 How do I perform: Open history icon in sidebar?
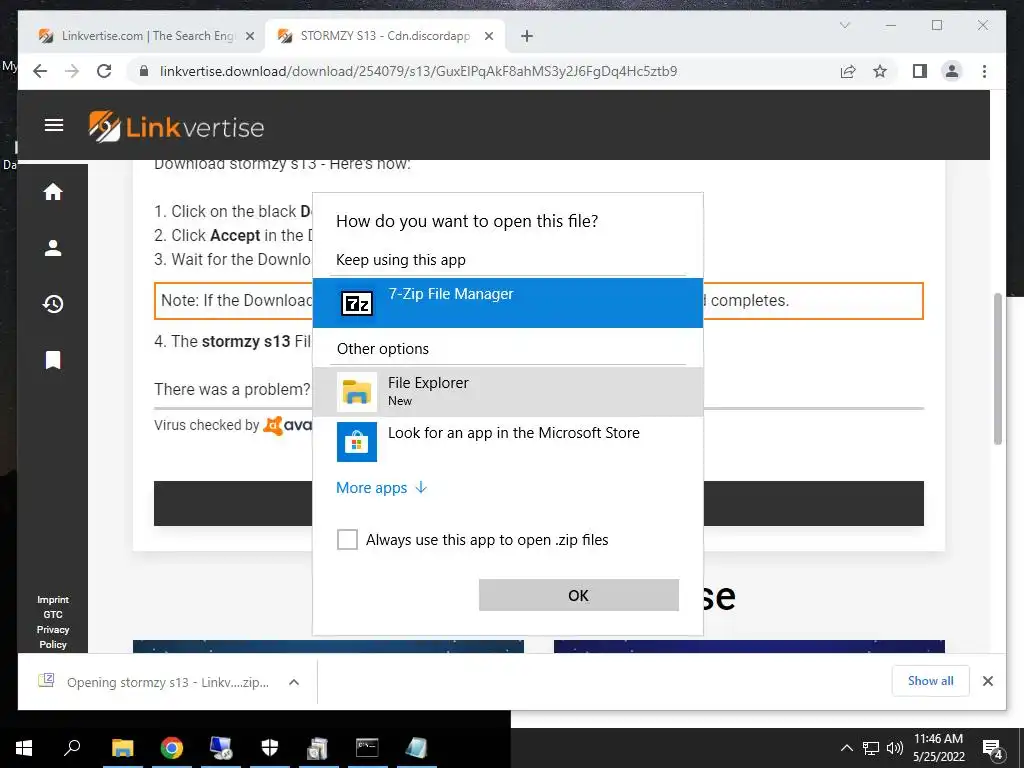tap(53, 304)
